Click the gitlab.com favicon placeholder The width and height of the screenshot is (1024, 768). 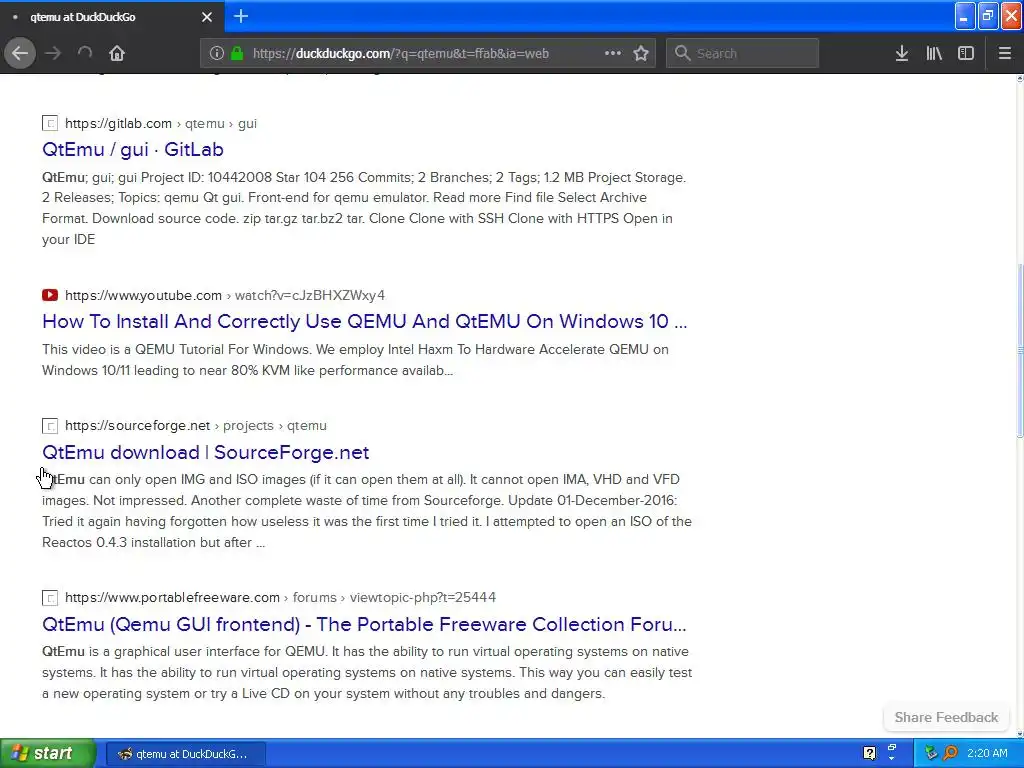pos(50,123)
